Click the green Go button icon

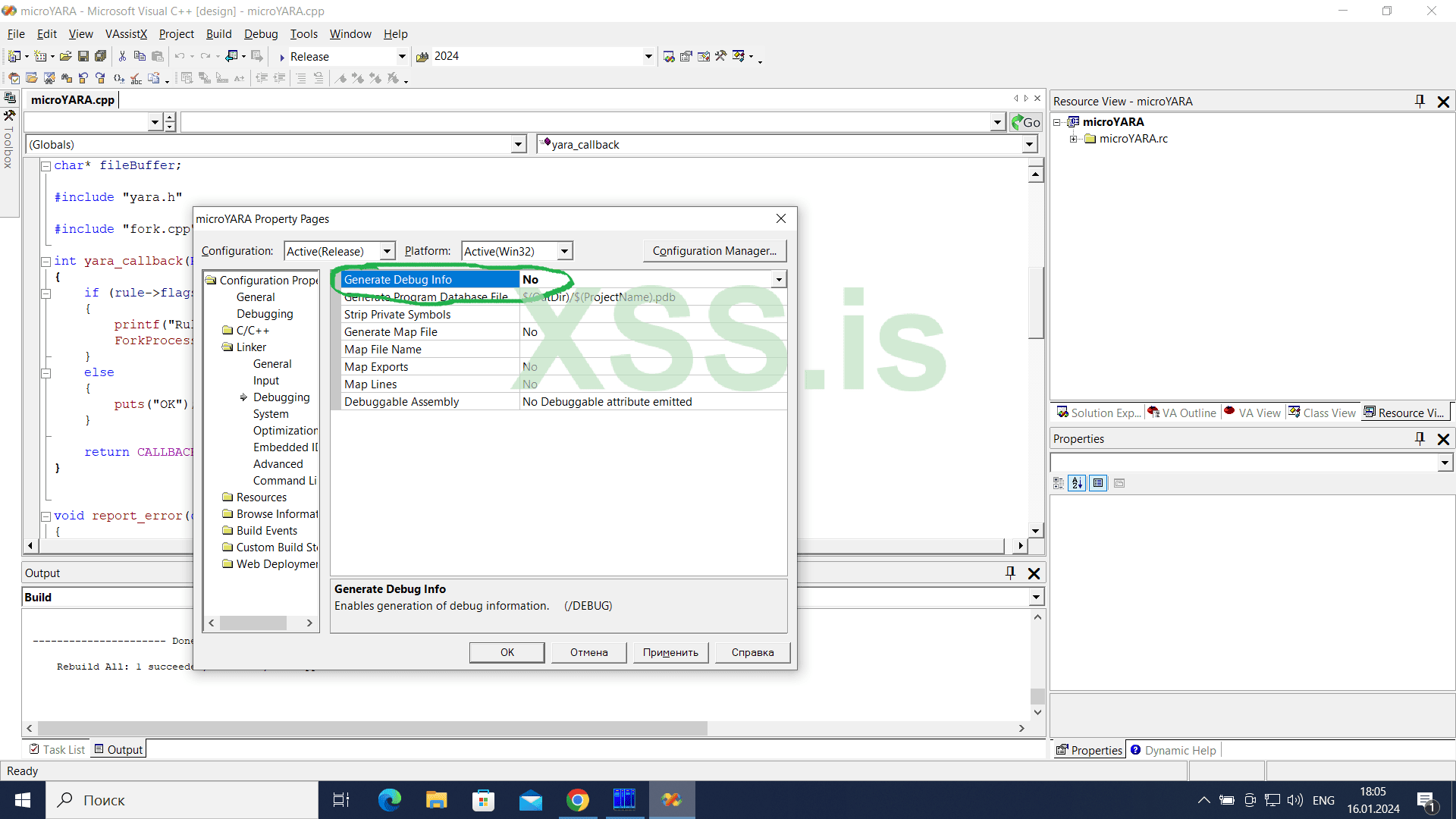(1026, 122)
